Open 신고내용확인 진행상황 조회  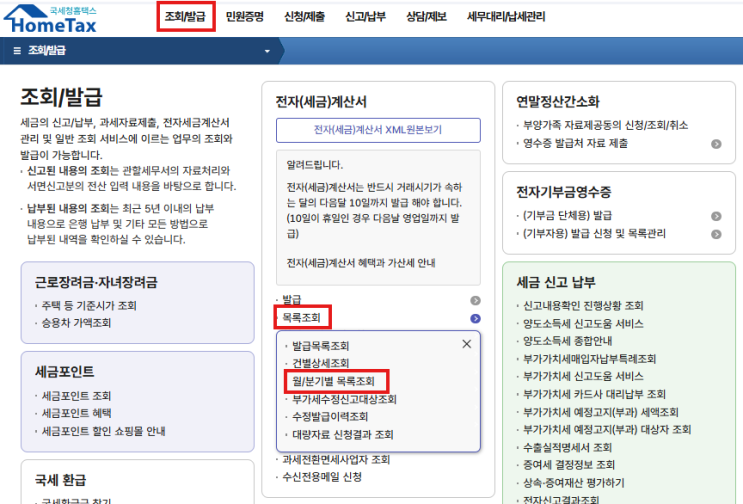click(583, 306)
